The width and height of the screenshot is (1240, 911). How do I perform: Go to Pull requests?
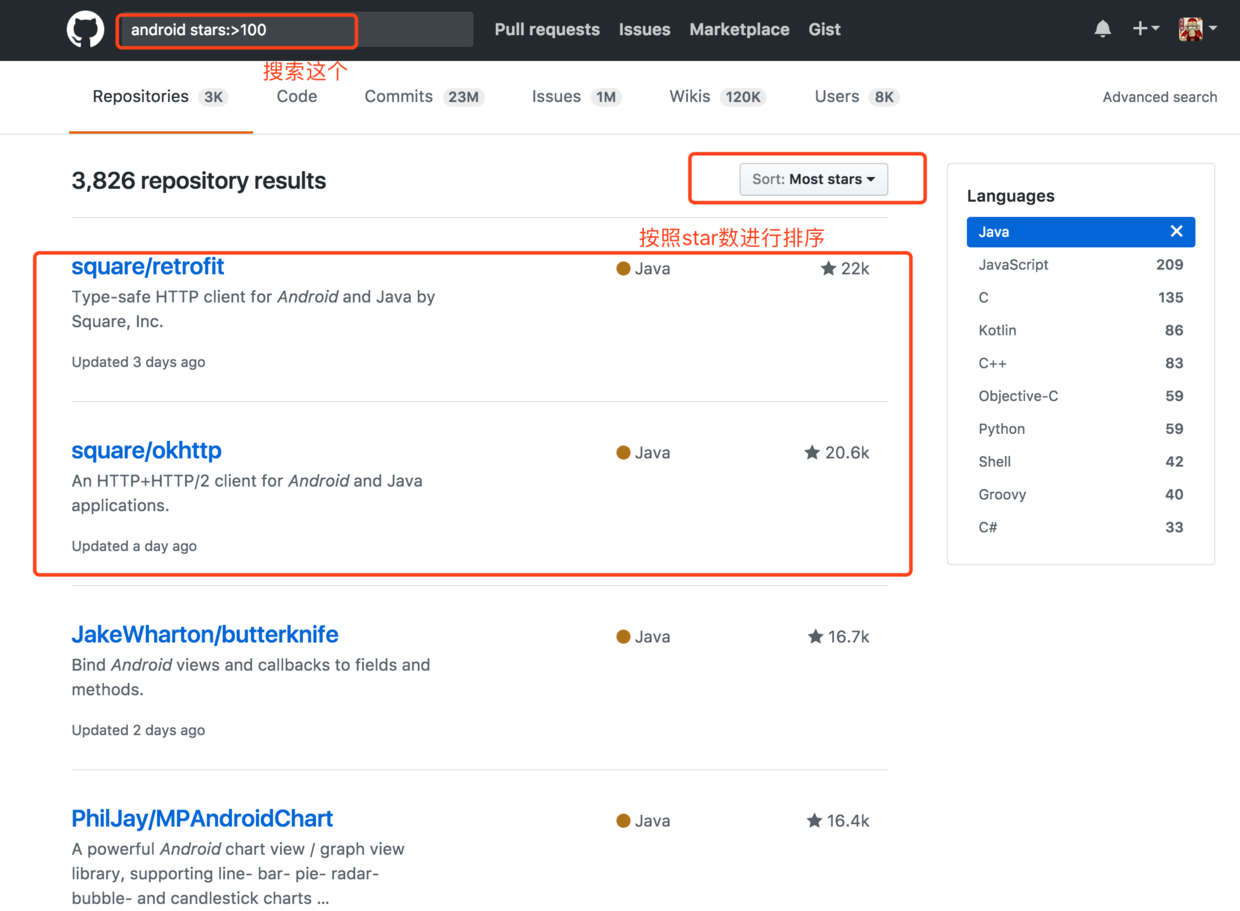[x=547, y=30]
